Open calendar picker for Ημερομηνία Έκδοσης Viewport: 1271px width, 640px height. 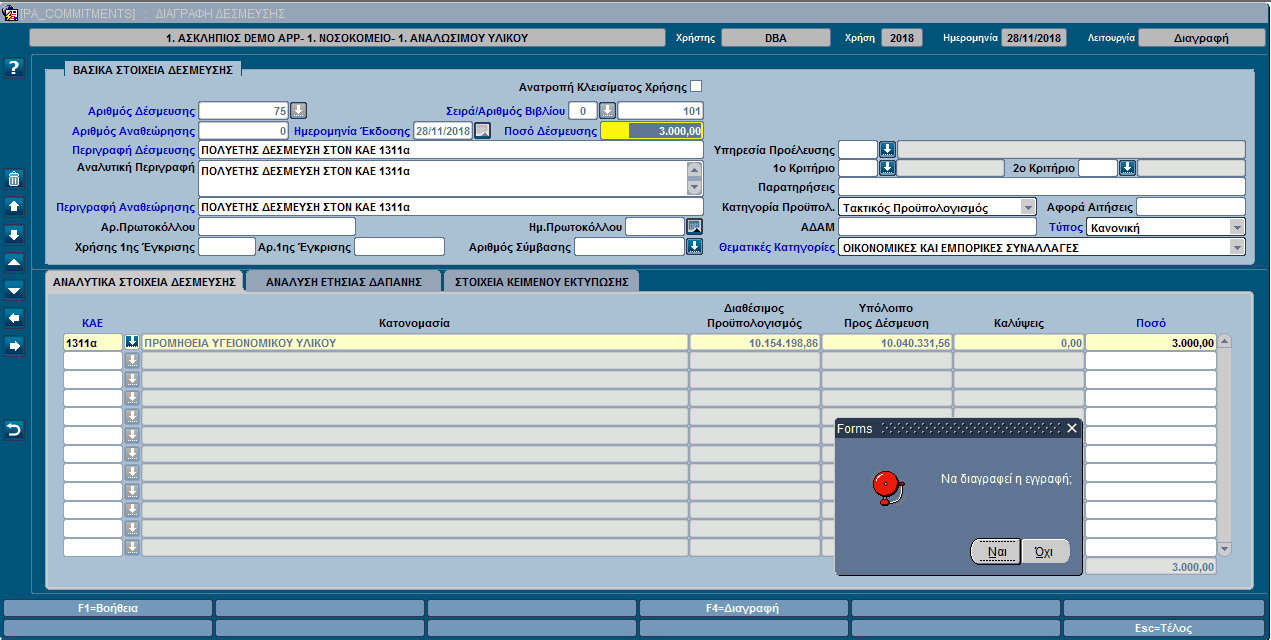(x=482, y=130)
